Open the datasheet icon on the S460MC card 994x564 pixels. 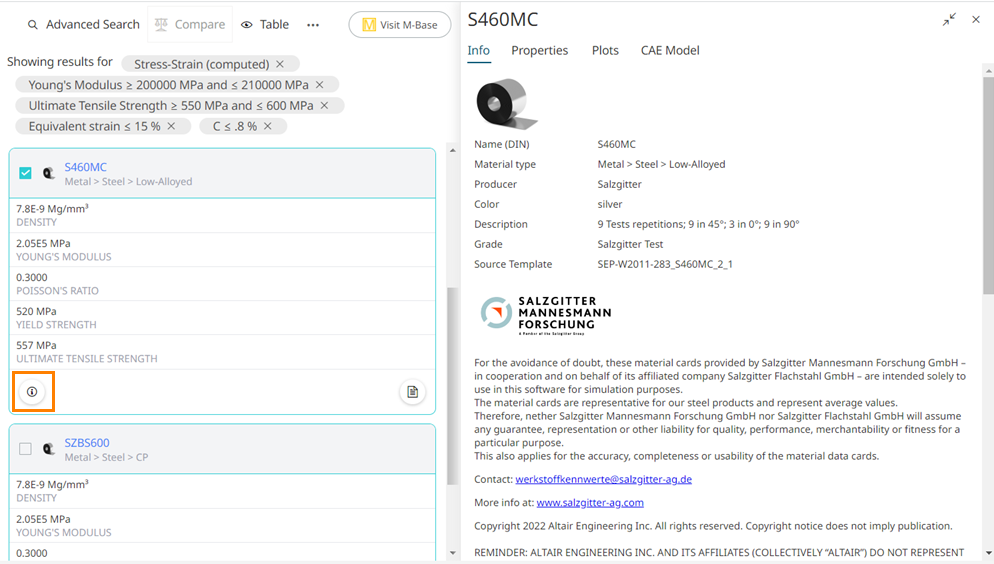click(x=412, y=392)
